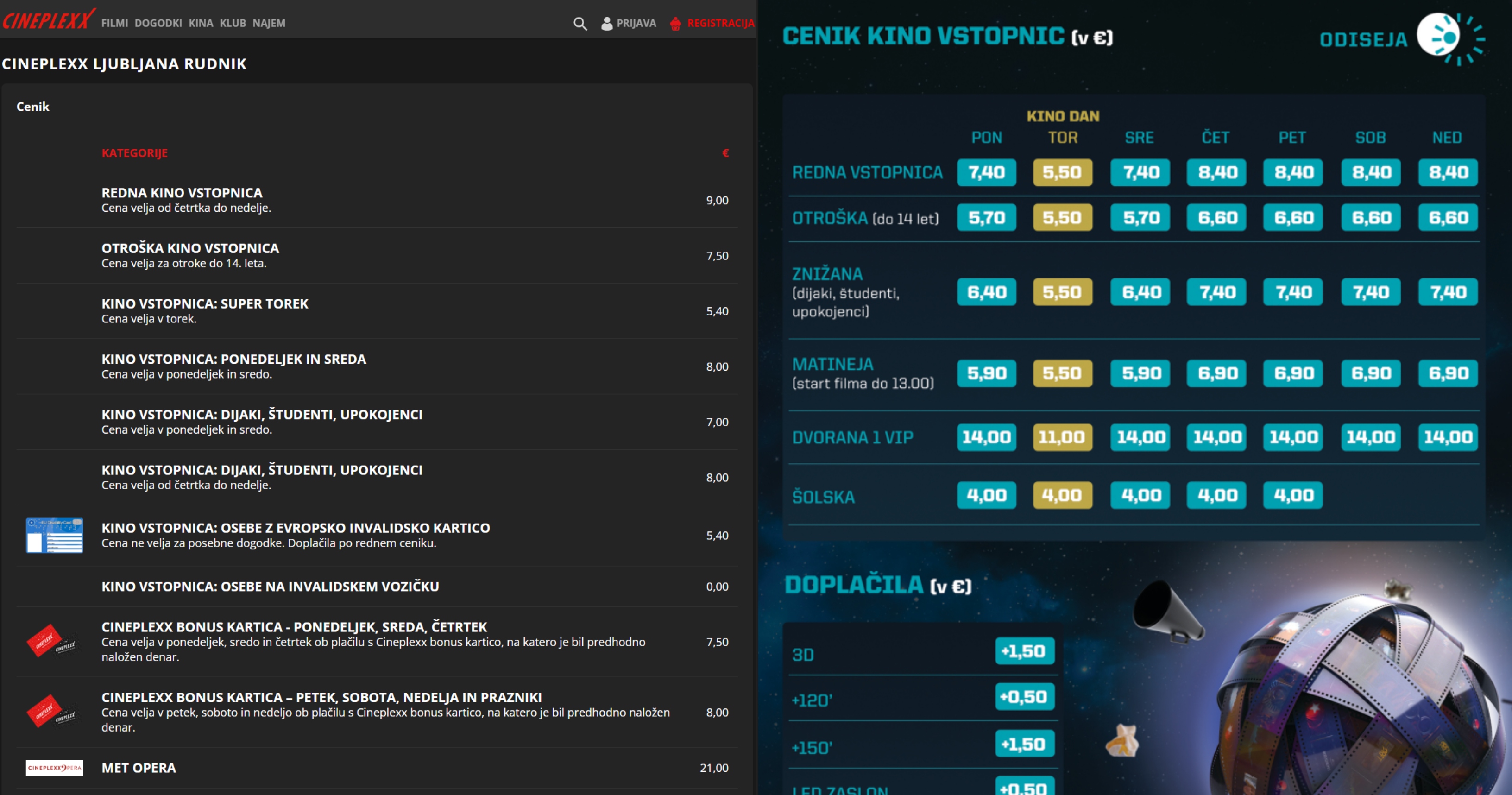Click the Cineplexx logo
The height and width of the screenshot is (795, 1512).
[48, 20]
